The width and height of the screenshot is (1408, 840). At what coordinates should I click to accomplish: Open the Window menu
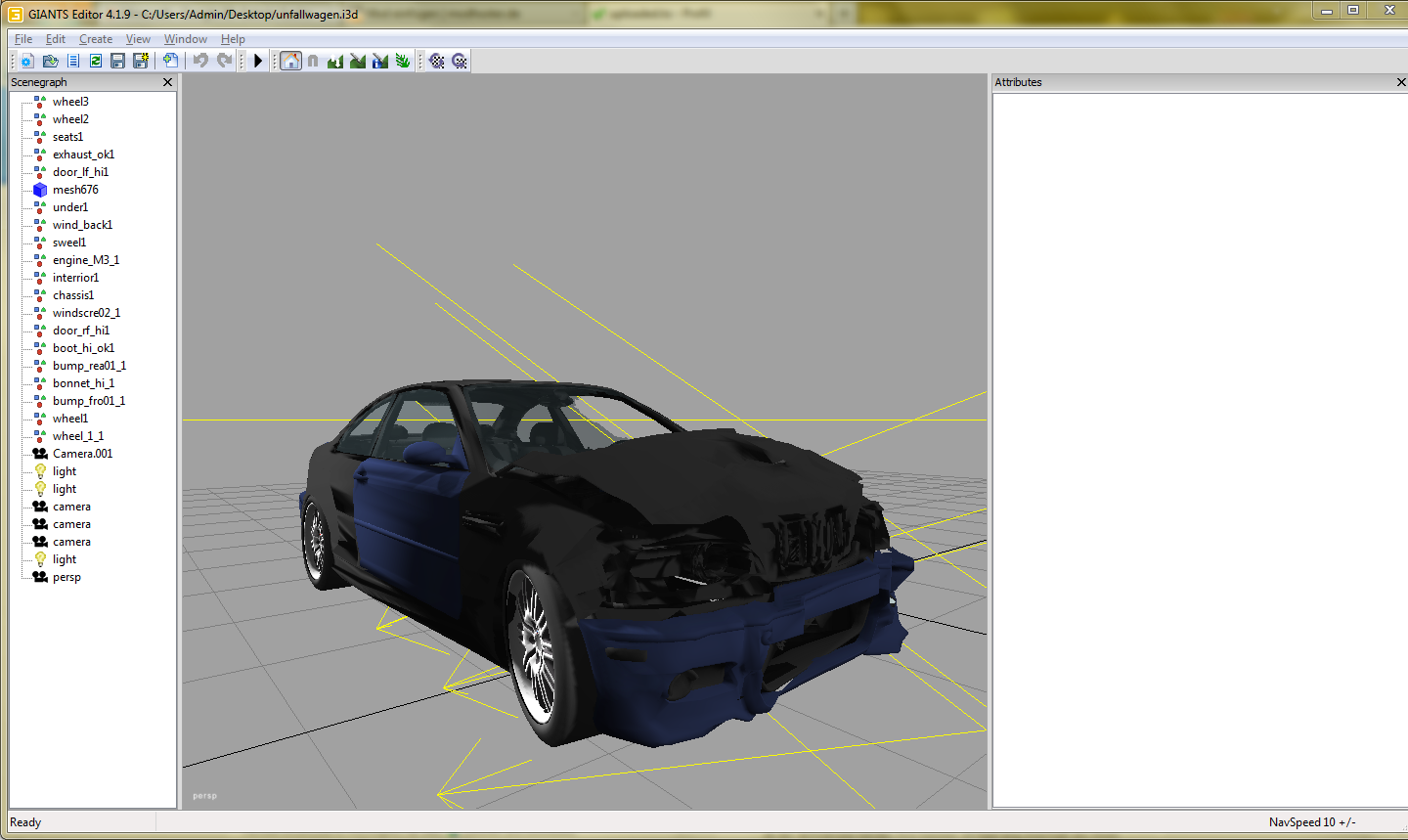[186, 39]
